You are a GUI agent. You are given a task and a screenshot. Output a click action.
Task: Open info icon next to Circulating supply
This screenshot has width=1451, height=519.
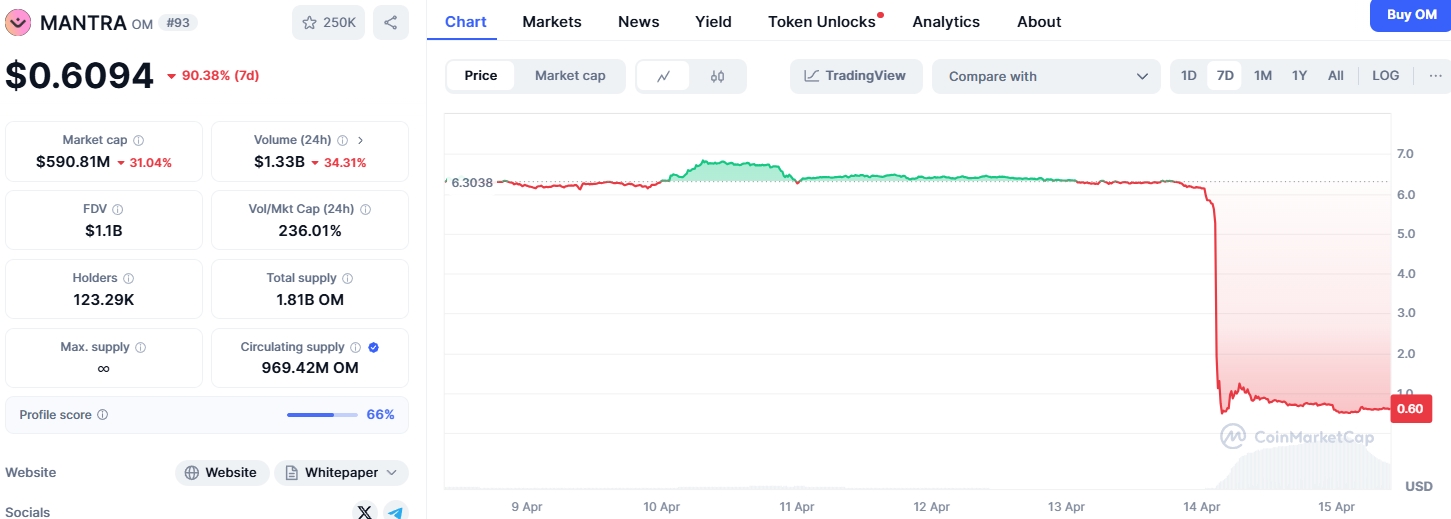point(354,348)
